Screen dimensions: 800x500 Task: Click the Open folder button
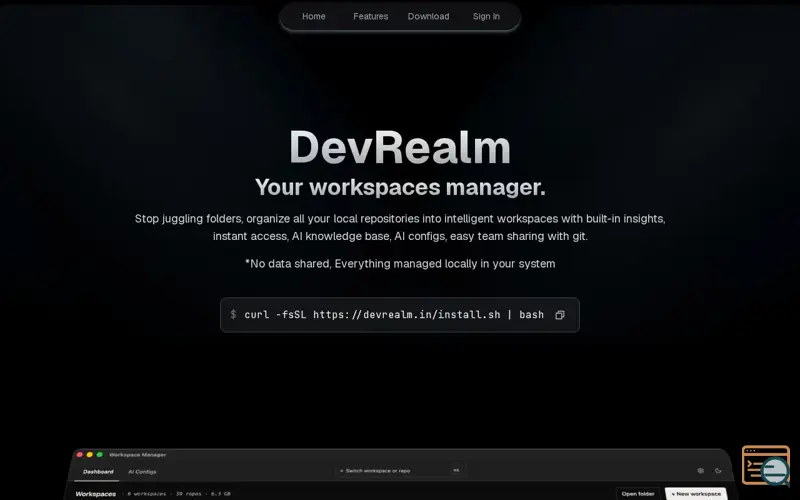[x=638, y=494]
